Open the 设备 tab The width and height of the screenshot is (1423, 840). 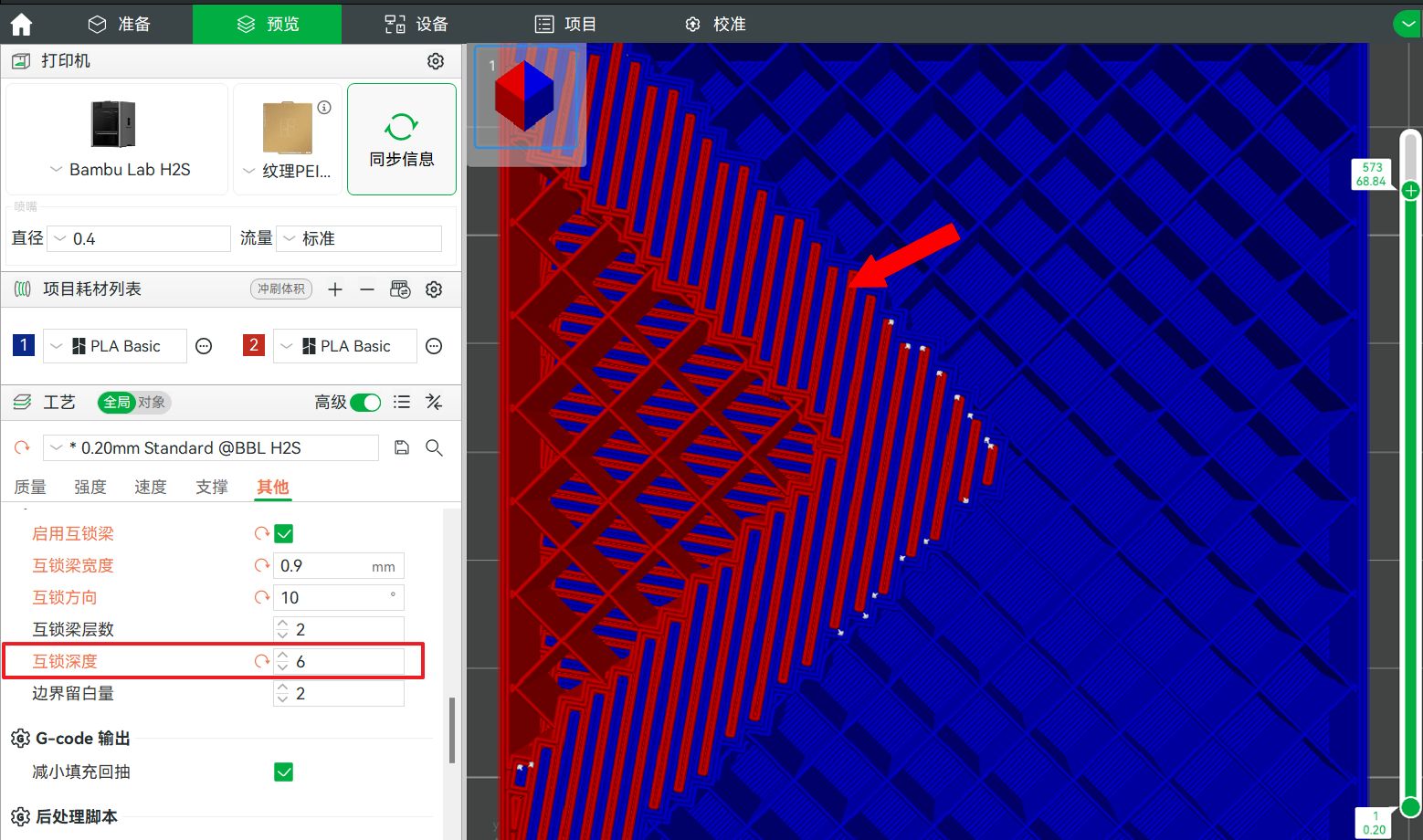pyautogui.click(x=416, y=25)
